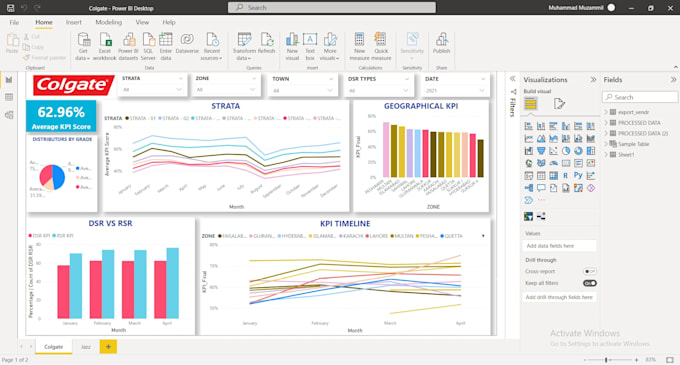The image size is (680, 365).
Task: Click Add data fields here well
Action: [x=559, y=246]
